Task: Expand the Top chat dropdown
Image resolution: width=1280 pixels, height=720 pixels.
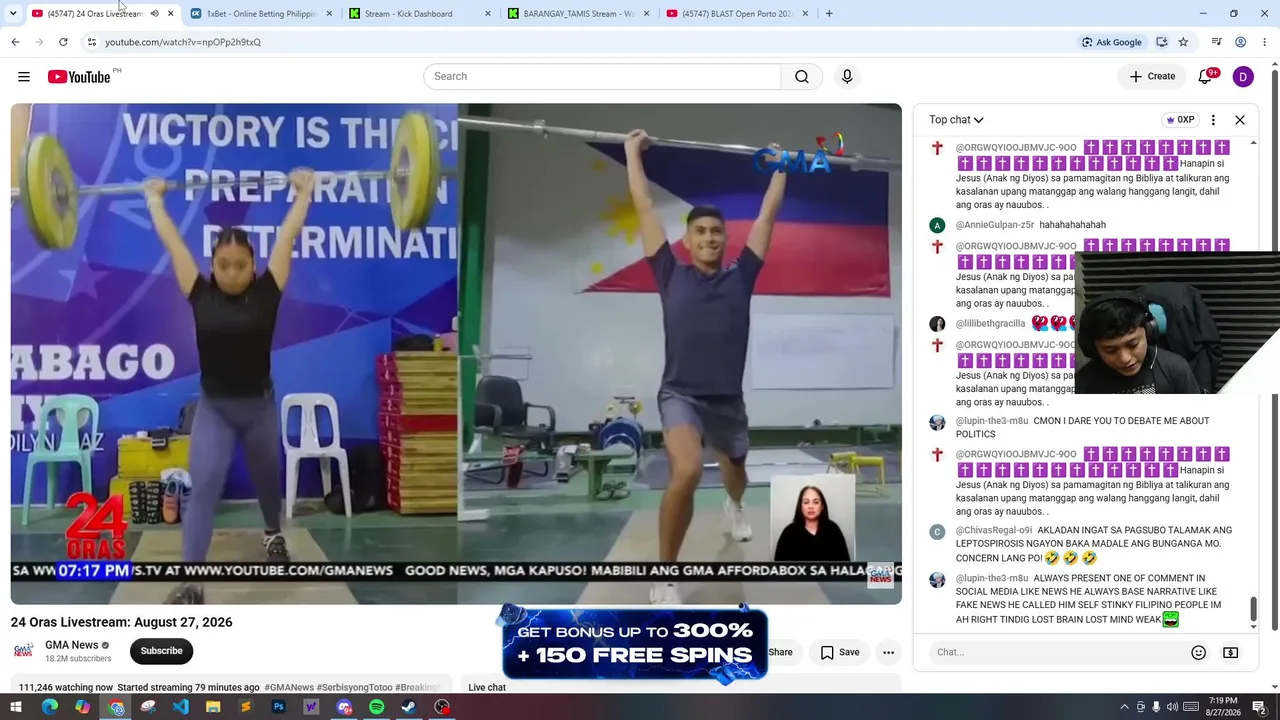Action: point(956,120)
